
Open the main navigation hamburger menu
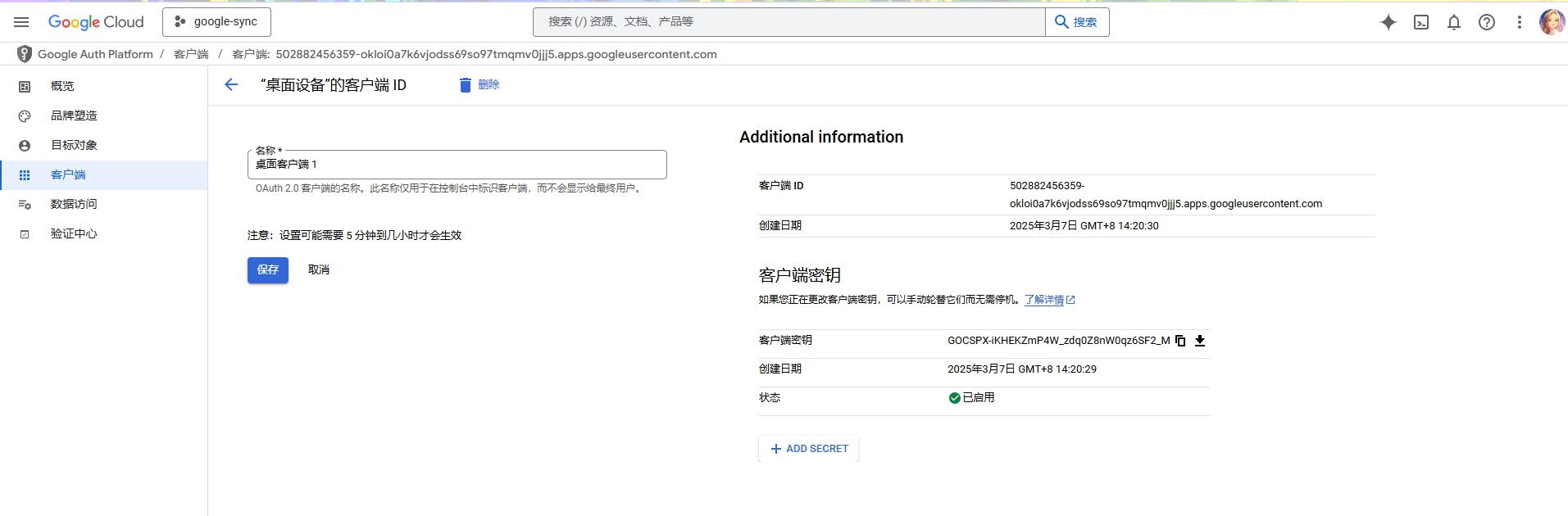21,22
